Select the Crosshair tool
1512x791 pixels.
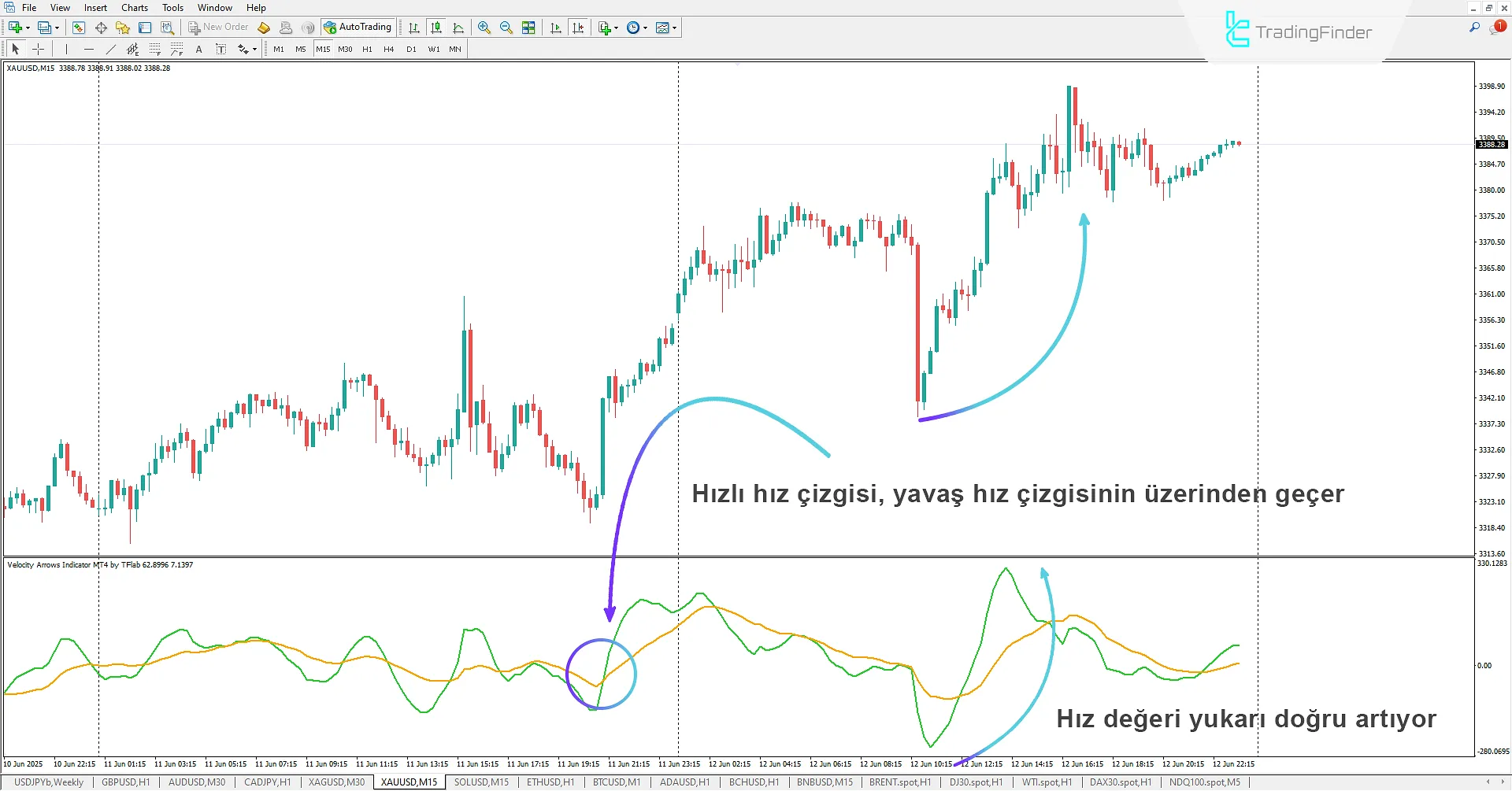click(38, 48)
